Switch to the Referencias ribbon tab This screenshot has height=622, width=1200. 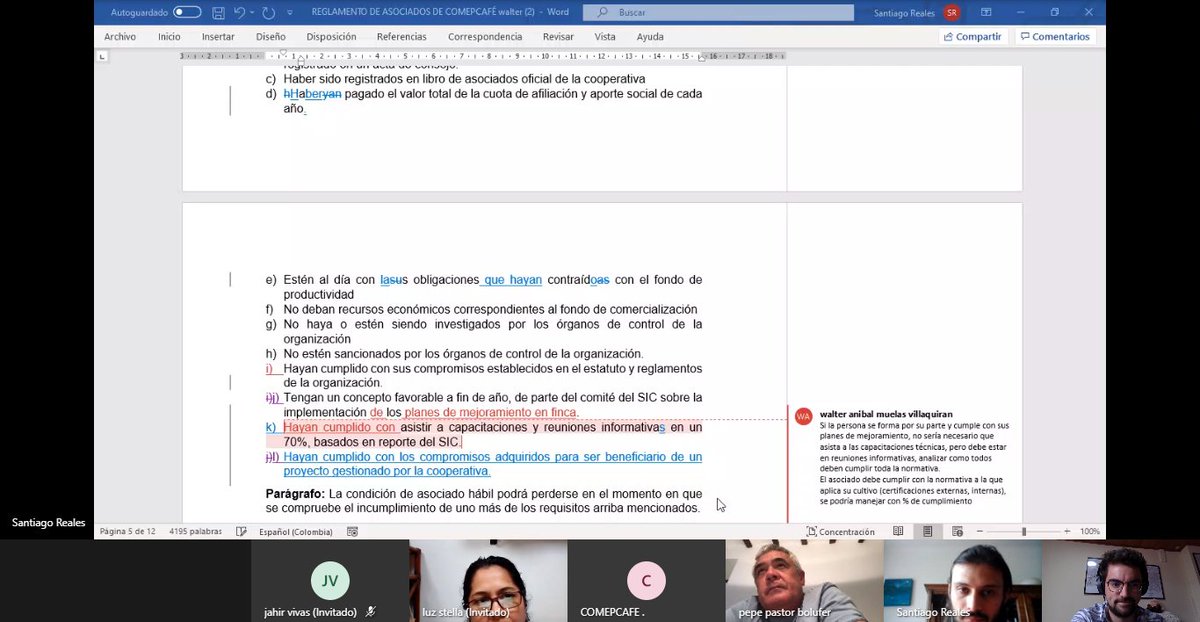401,37
